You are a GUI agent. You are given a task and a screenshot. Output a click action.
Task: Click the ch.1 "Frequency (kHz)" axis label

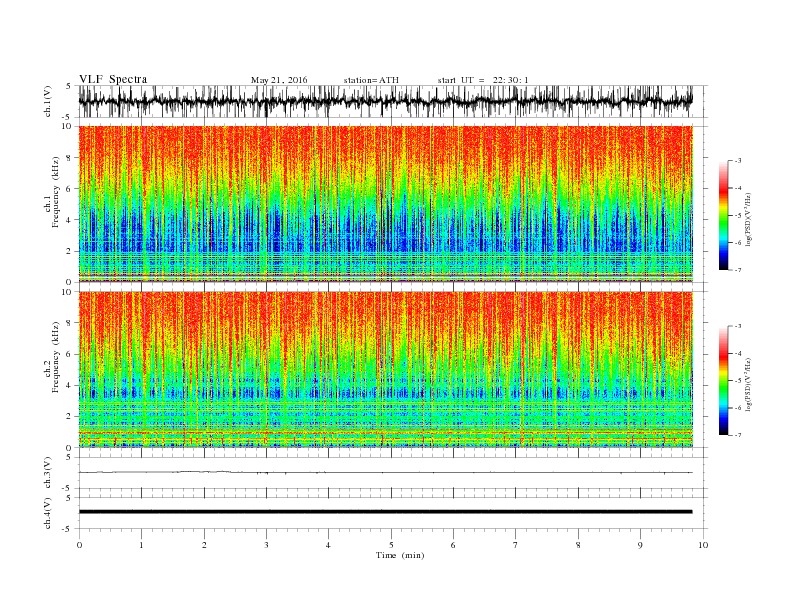(55, 192)
